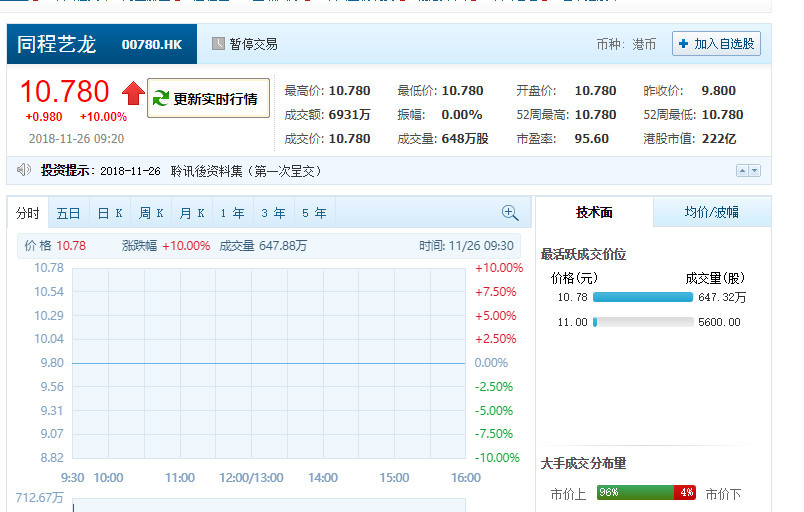Open the 1年 chart tab
Screen dimensions: 804x512
[x=233, y=213]
